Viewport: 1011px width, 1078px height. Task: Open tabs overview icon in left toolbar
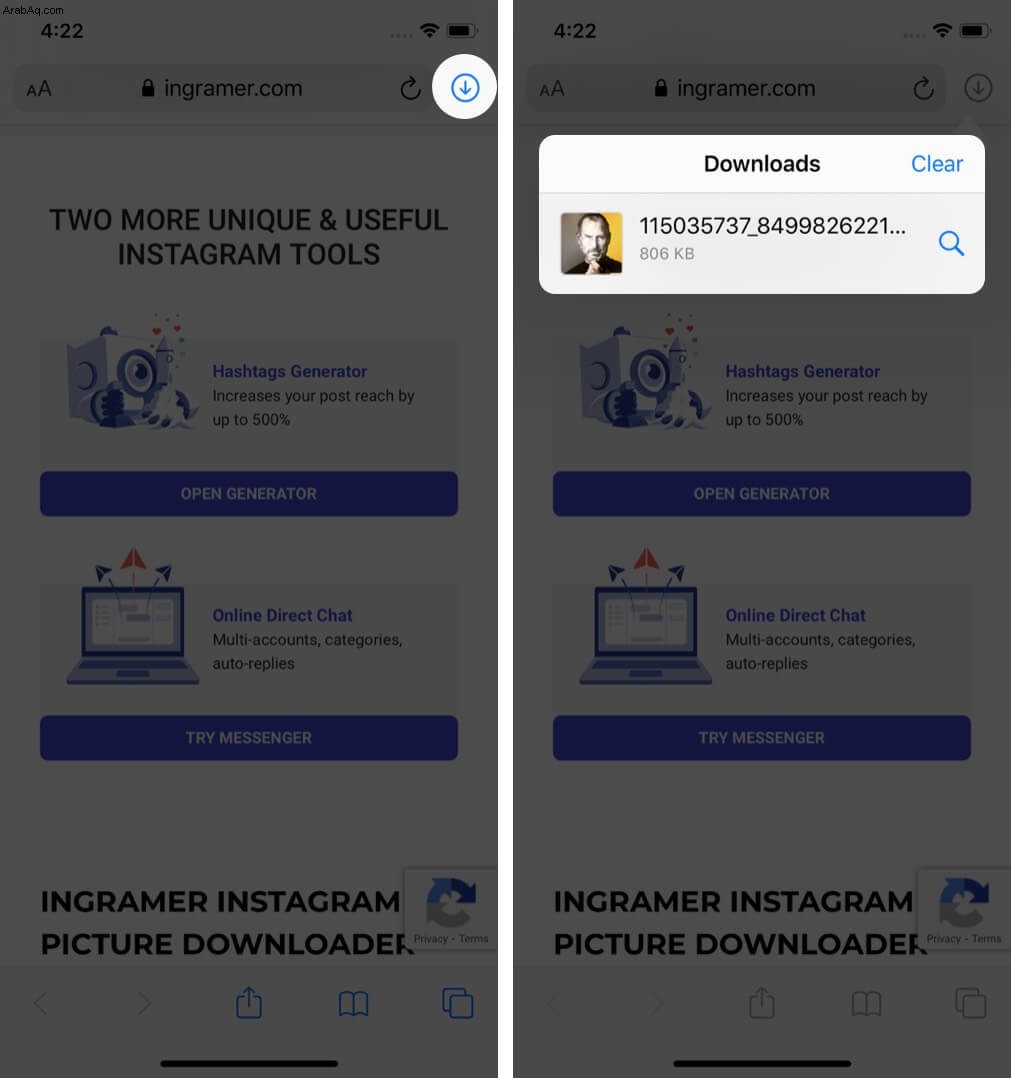point(458,1003)
